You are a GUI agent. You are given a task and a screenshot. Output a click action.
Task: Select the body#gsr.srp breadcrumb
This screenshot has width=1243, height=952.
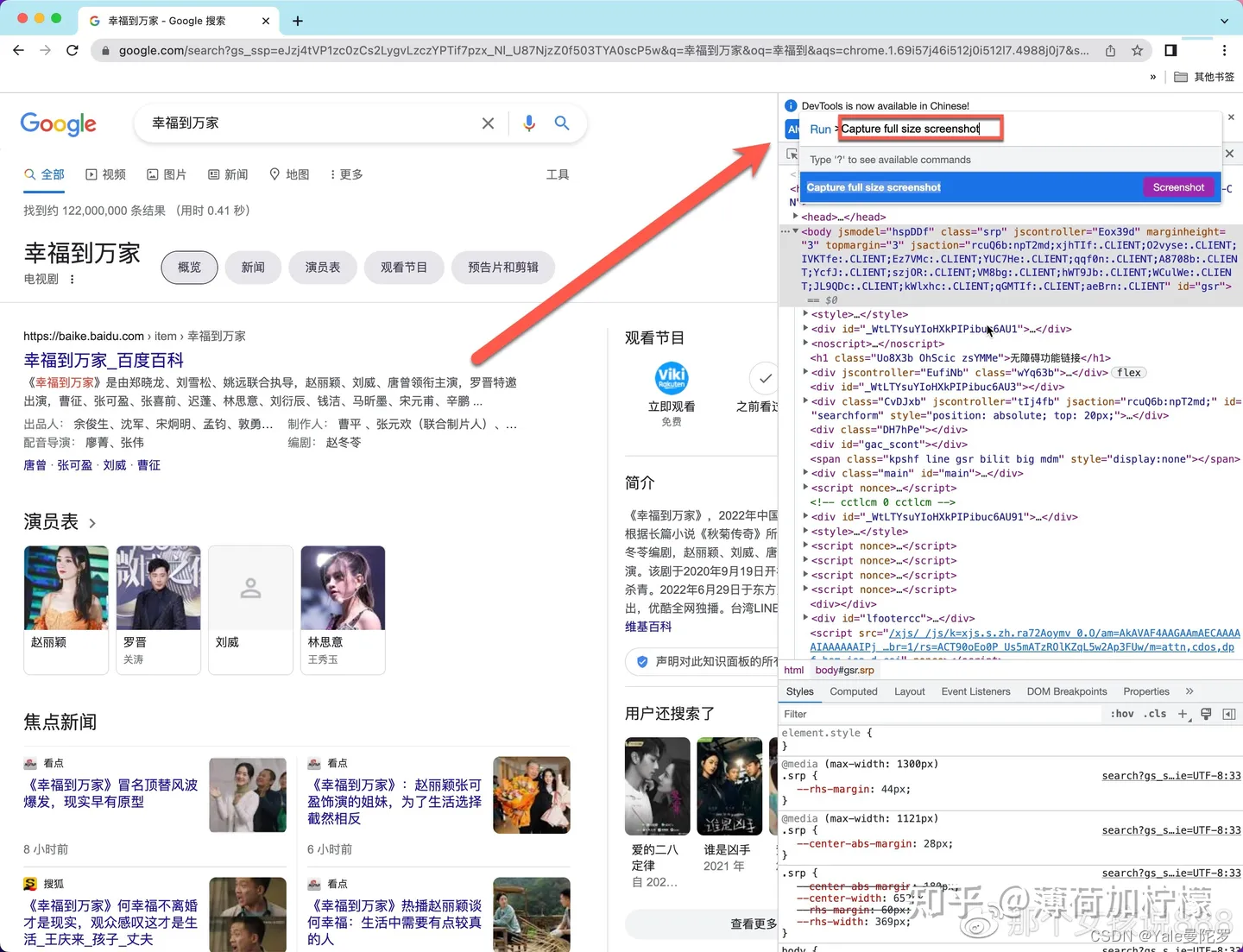click(845, 670)
